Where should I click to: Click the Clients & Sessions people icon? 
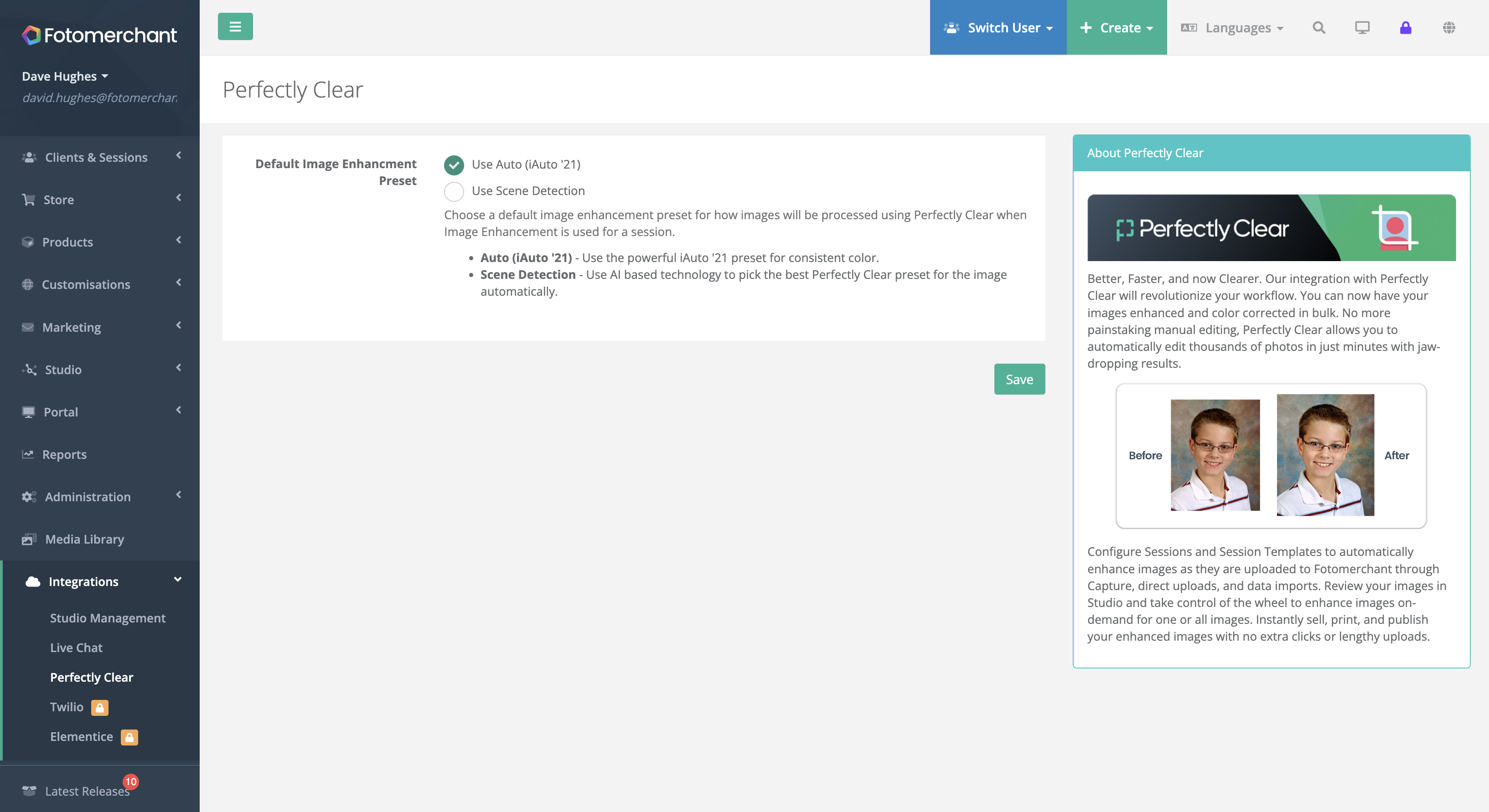click(29, 157)
